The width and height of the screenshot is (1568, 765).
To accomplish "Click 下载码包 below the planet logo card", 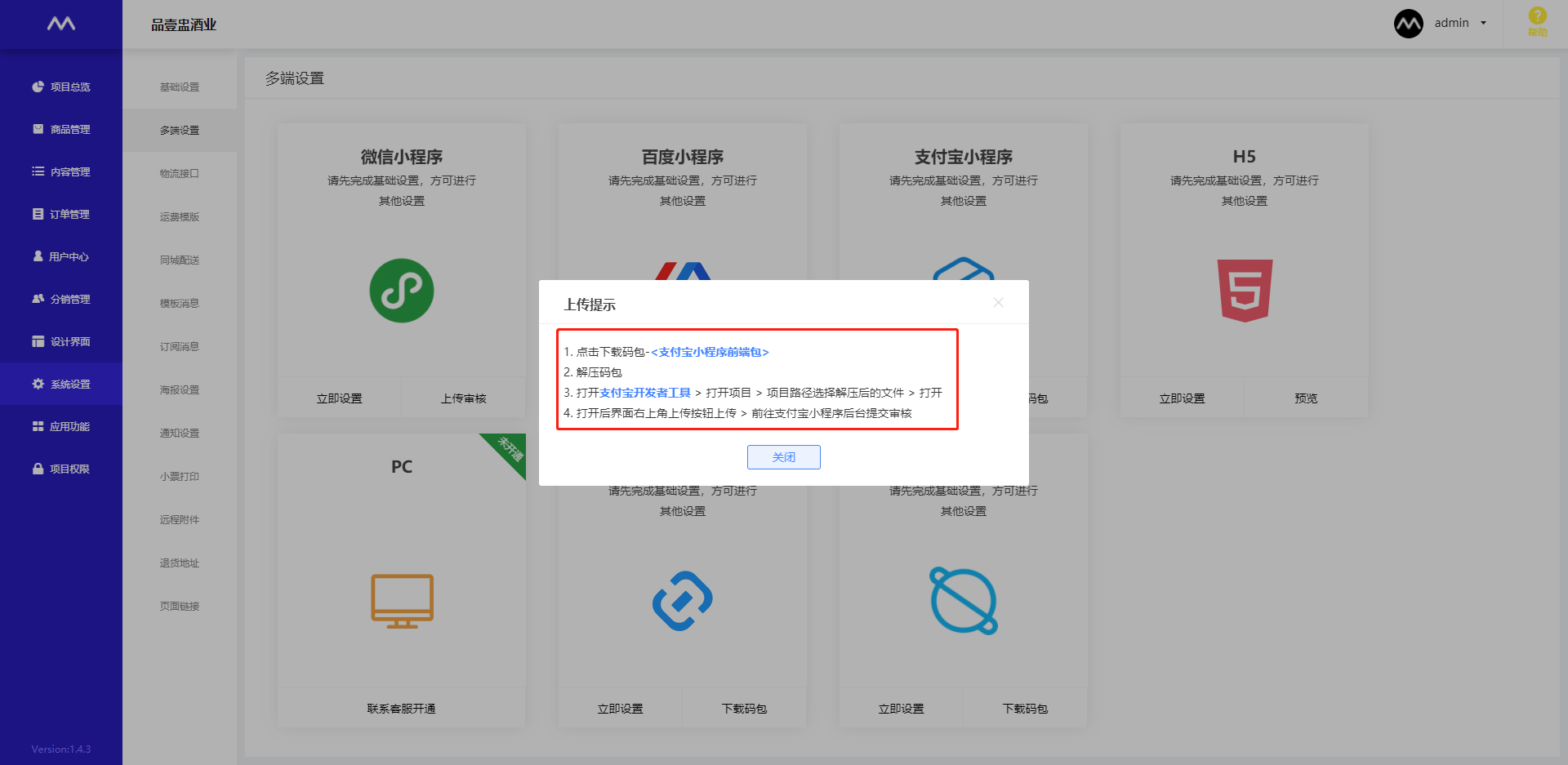I will [x=1026, y=709].
